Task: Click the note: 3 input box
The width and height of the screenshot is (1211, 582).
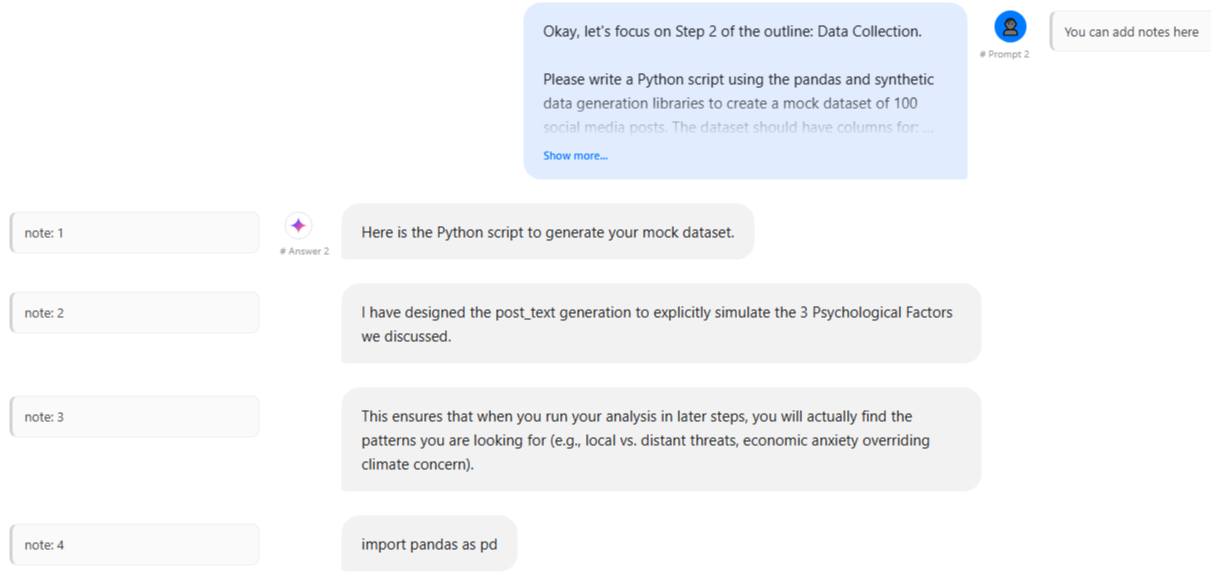Action: (x=134, y=416)
